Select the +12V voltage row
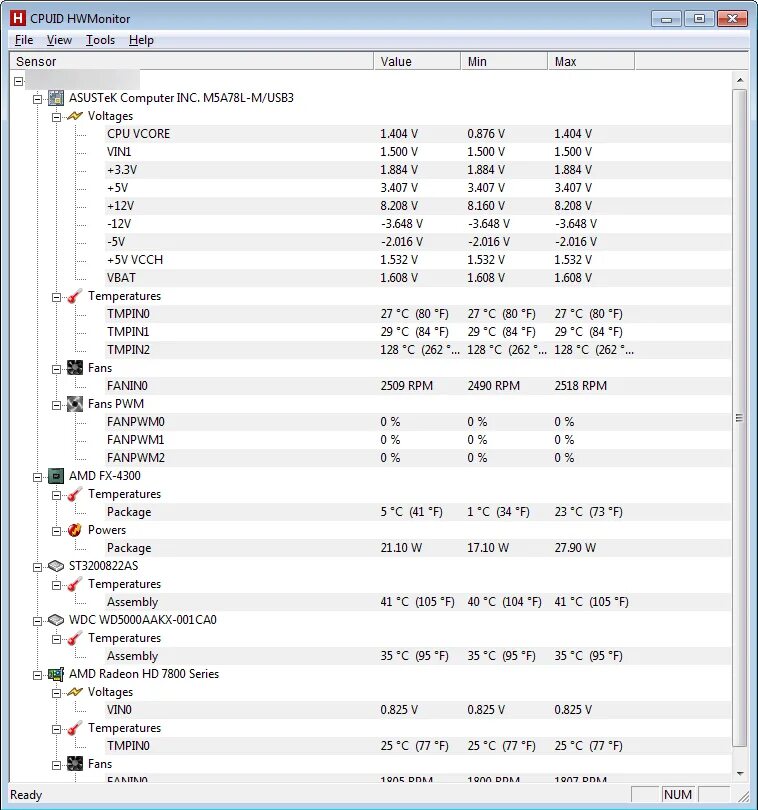 pos(417,206)
